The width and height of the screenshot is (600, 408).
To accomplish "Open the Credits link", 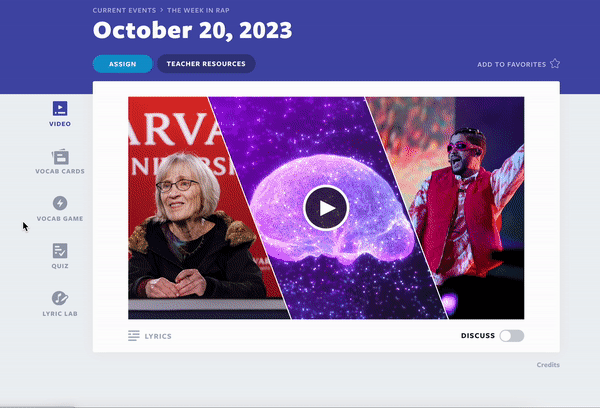I will coord(548,365).
